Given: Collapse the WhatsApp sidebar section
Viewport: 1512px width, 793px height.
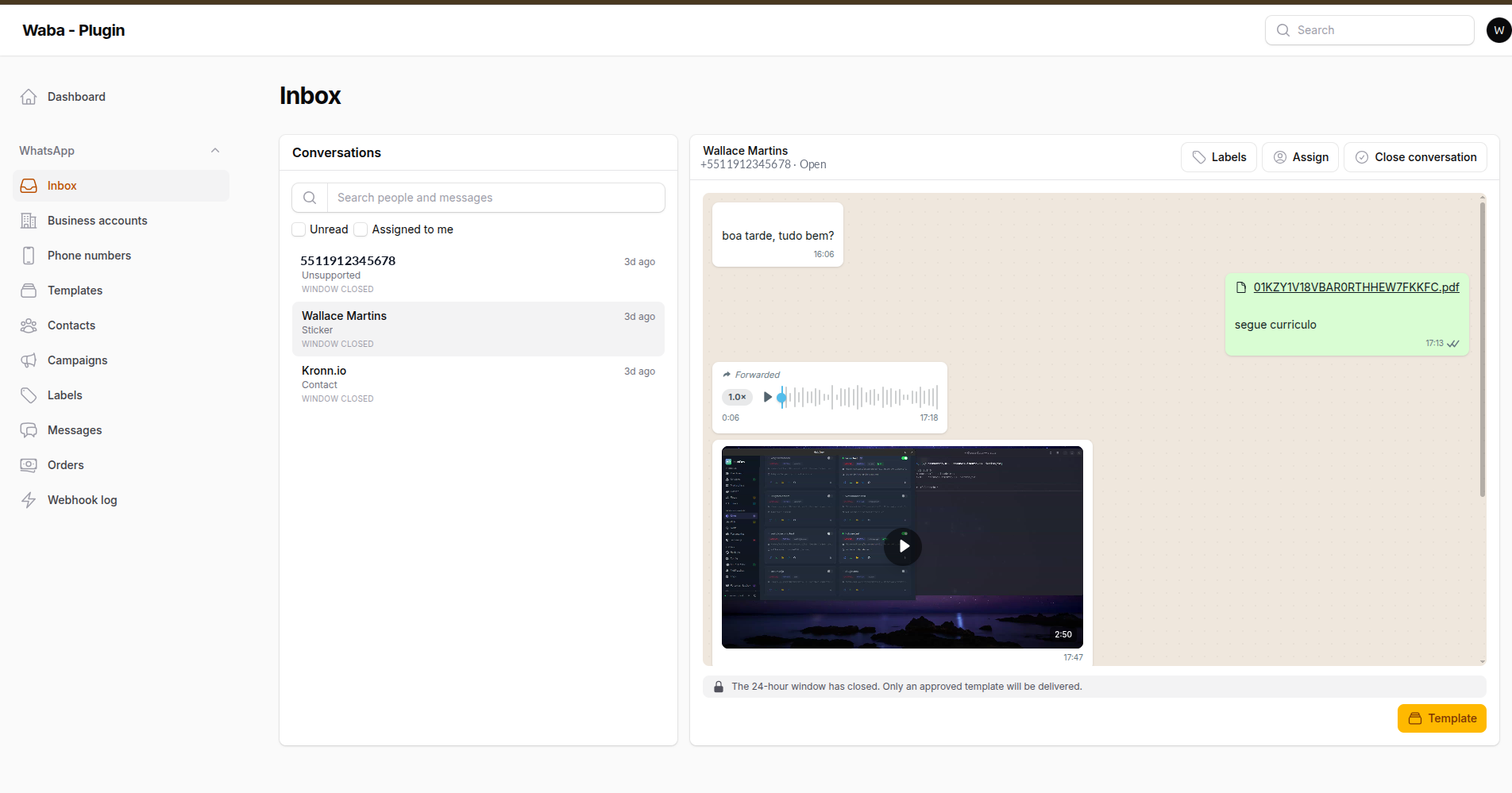Looking at the screenshot, I should coord(215,151).
